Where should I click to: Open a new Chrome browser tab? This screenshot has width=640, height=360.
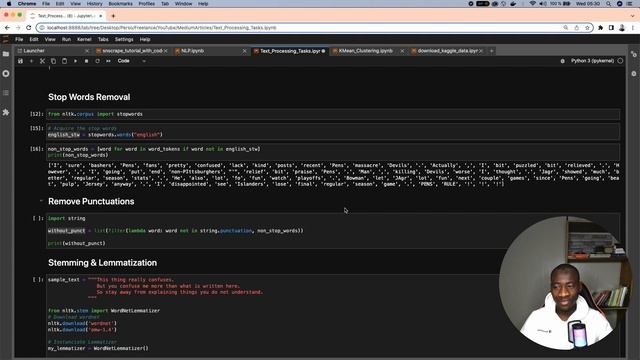coord(113,16)
